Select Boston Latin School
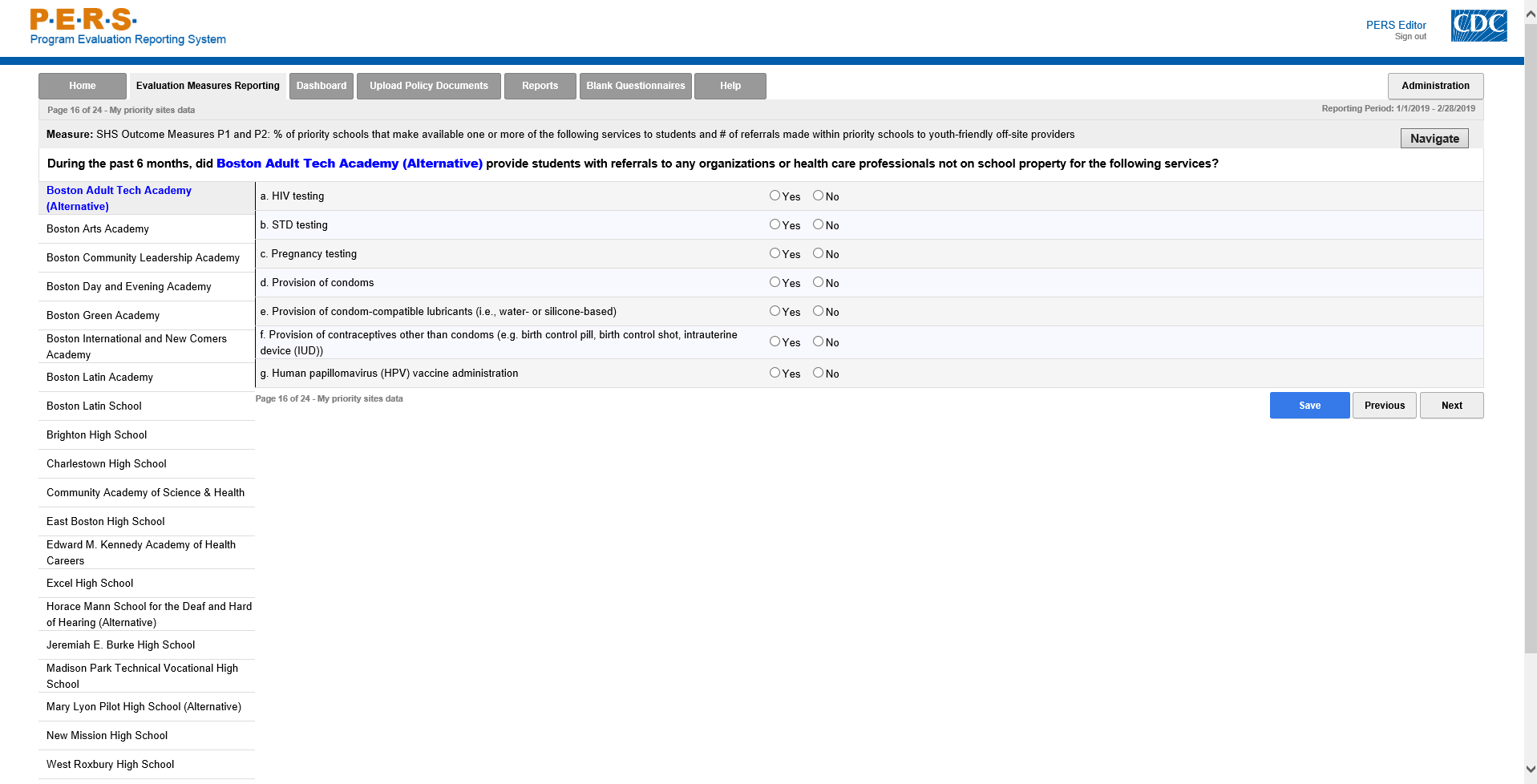1537x784 pixels. [147, 406]
